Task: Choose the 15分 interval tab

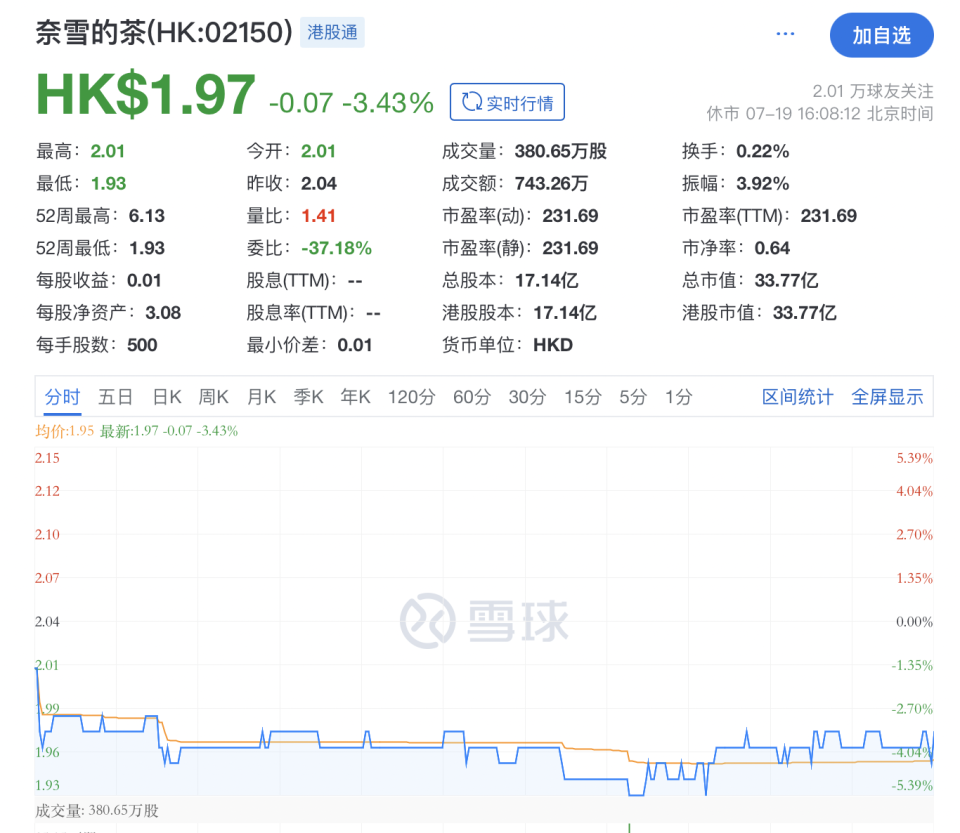Action: [x=582, y=397]
